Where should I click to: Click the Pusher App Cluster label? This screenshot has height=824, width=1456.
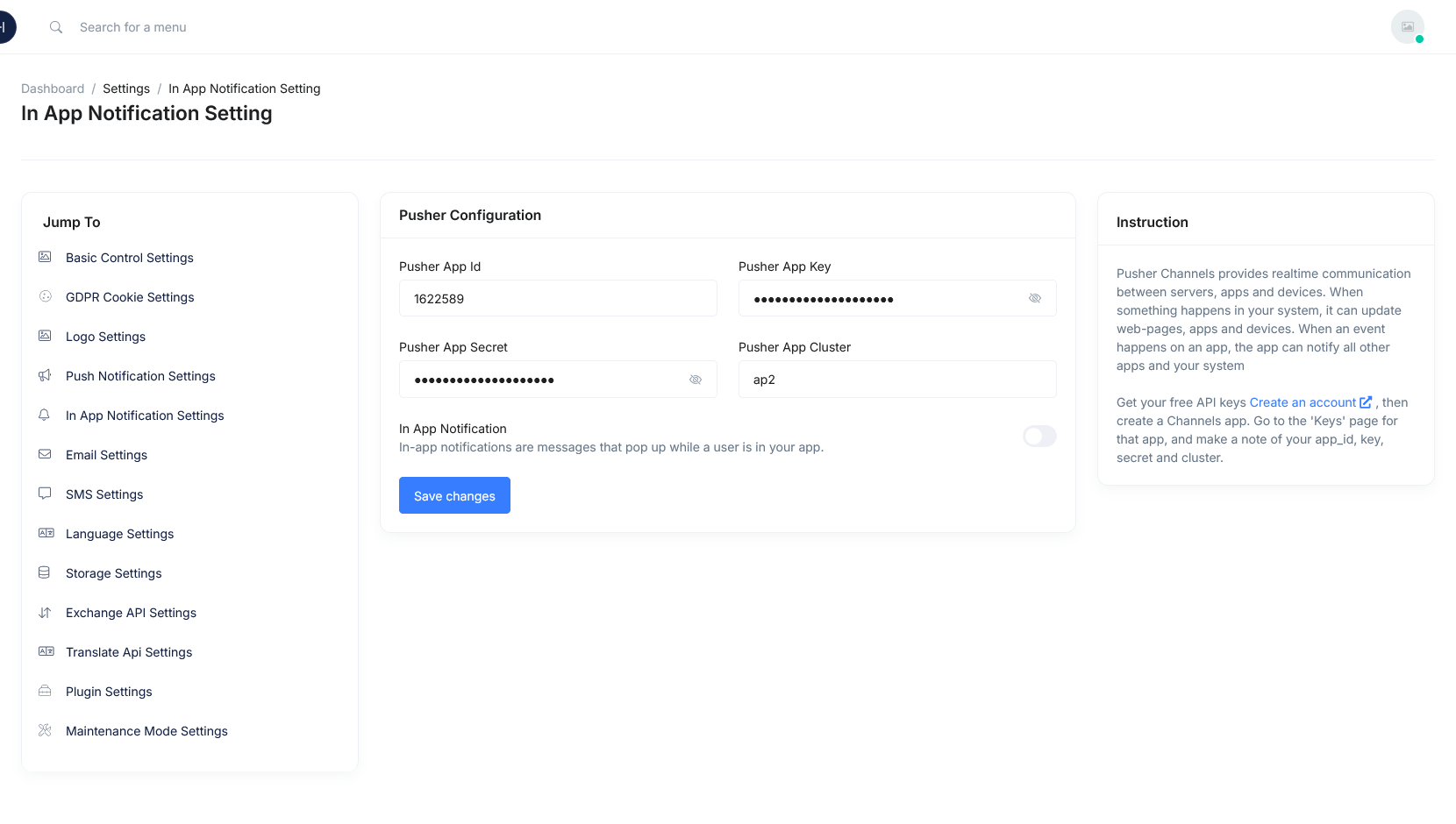click(795, 347)
